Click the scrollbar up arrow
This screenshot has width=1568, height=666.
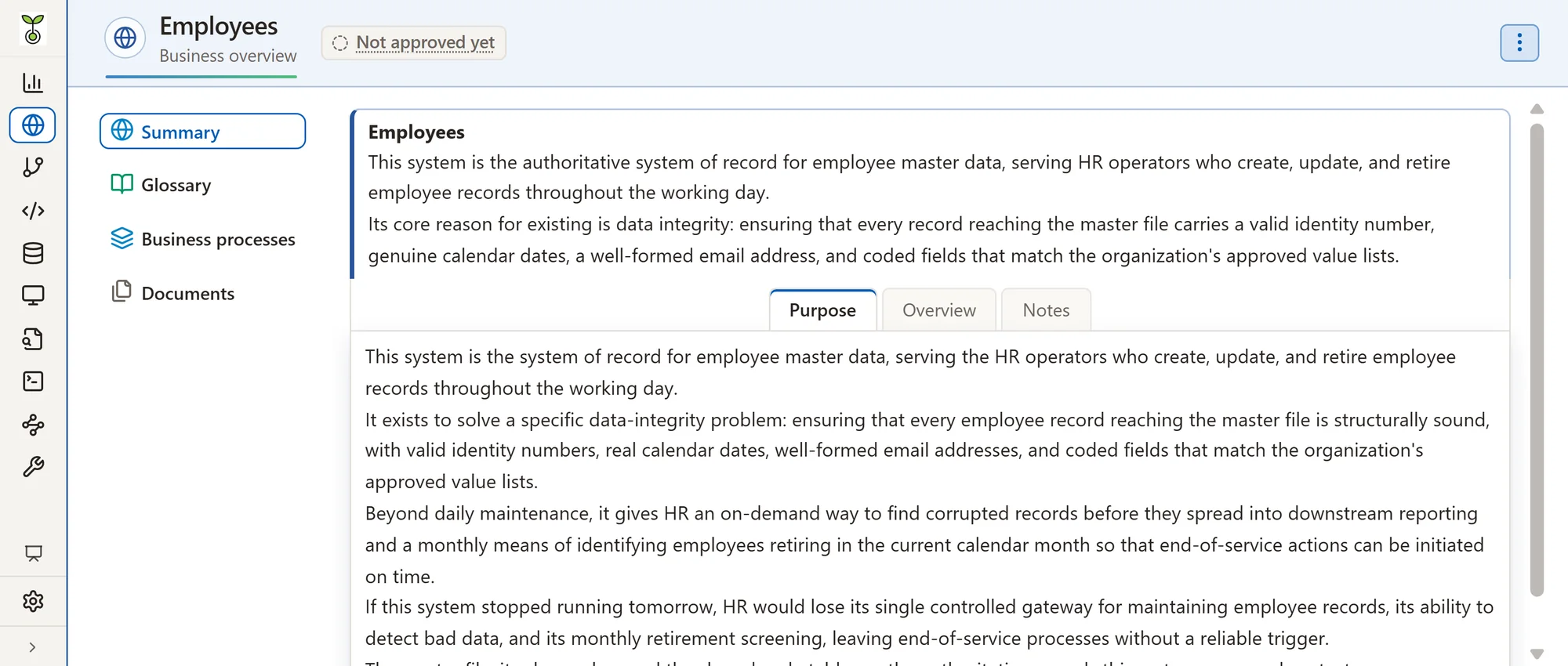(1537, 110)
